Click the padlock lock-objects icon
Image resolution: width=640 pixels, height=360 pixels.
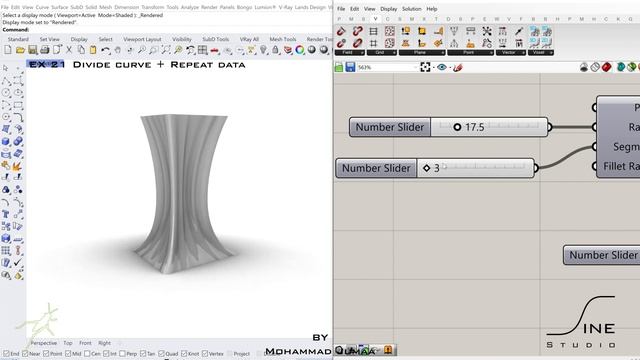[276, 50]
